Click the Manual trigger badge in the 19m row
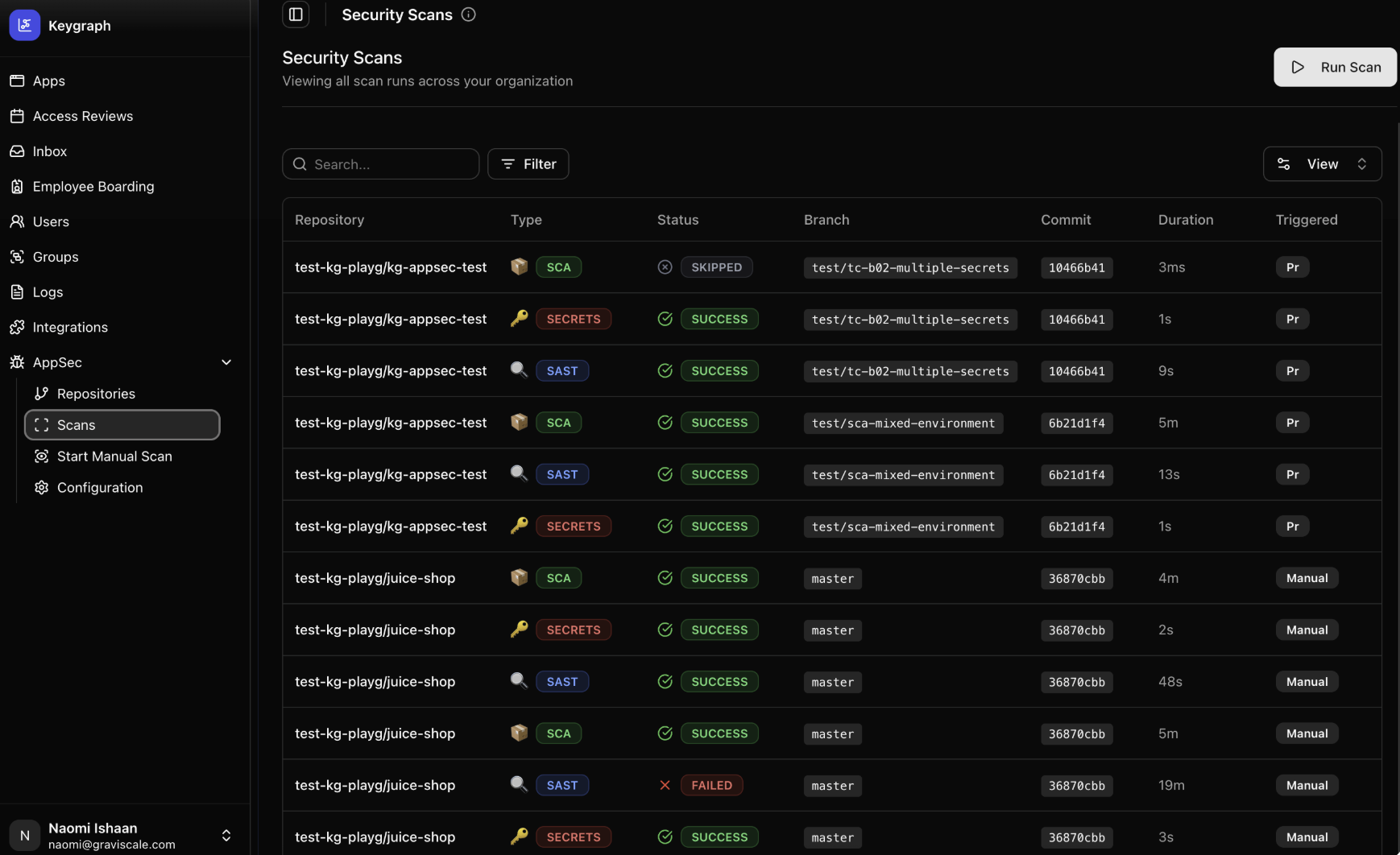The image size is (1400, 855). pyautogui.click(x=1307, y=786)
